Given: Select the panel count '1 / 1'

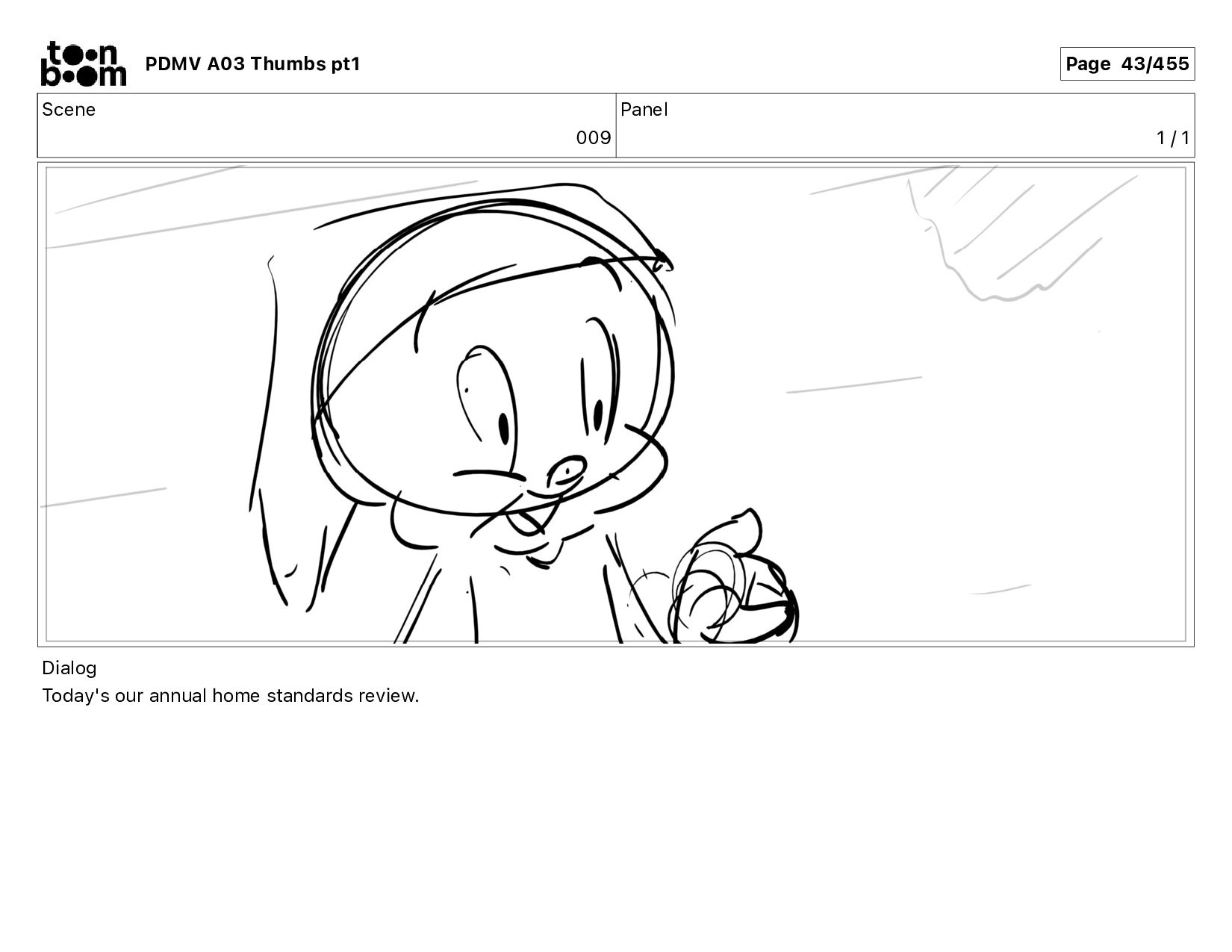Looking at the screenshot, I should (x=1173, y=138).
